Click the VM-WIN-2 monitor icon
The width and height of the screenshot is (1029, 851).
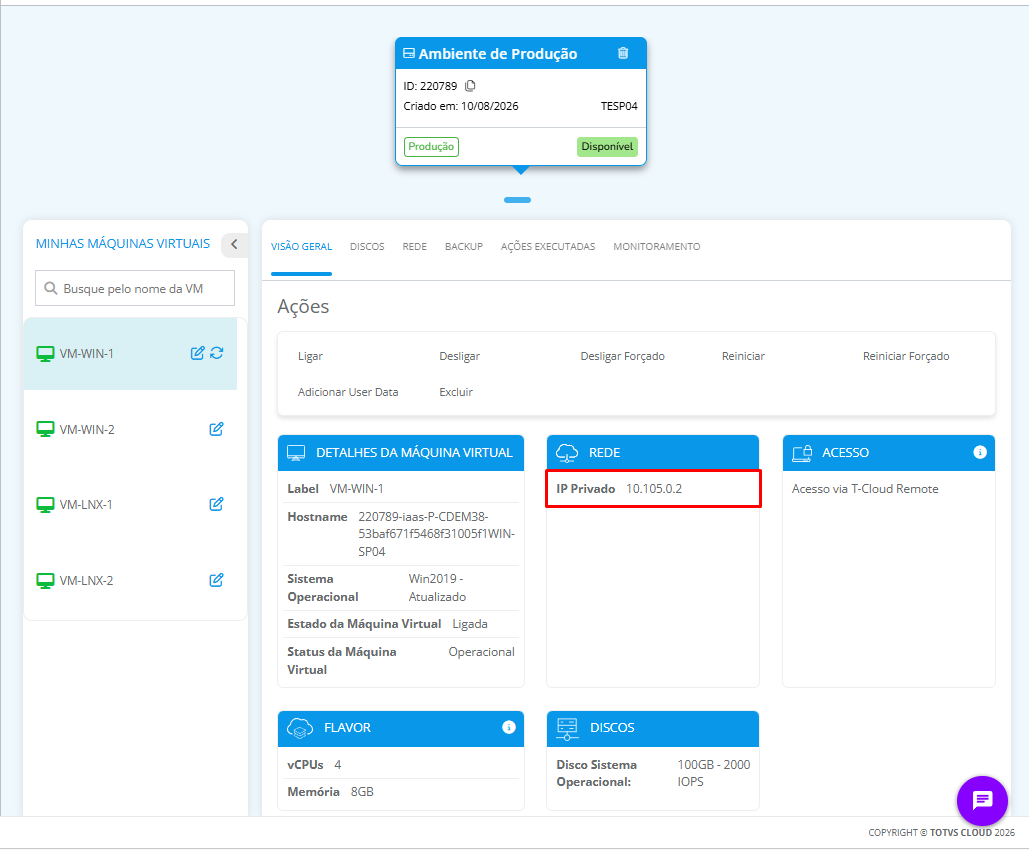tap(45, 430)
